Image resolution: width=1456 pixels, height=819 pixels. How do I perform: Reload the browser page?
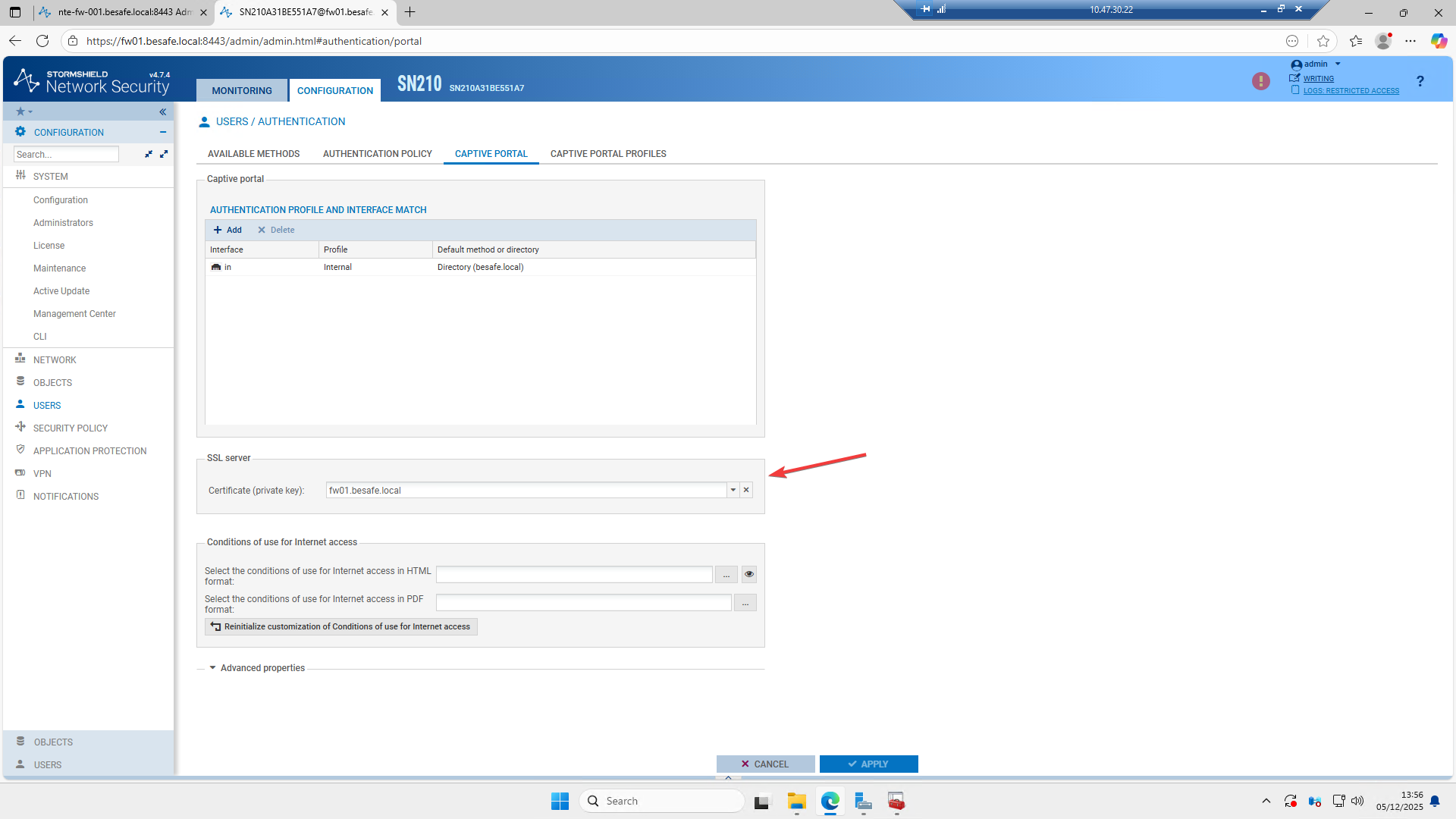[42, 41]
